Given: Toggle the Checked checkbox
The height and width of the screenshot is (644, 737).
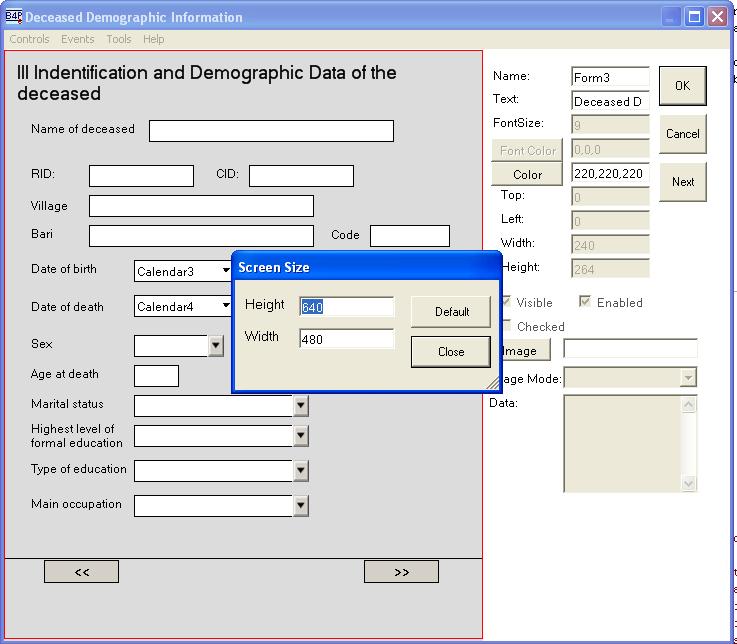Looking at the screenshot, I should pos(507,325).
